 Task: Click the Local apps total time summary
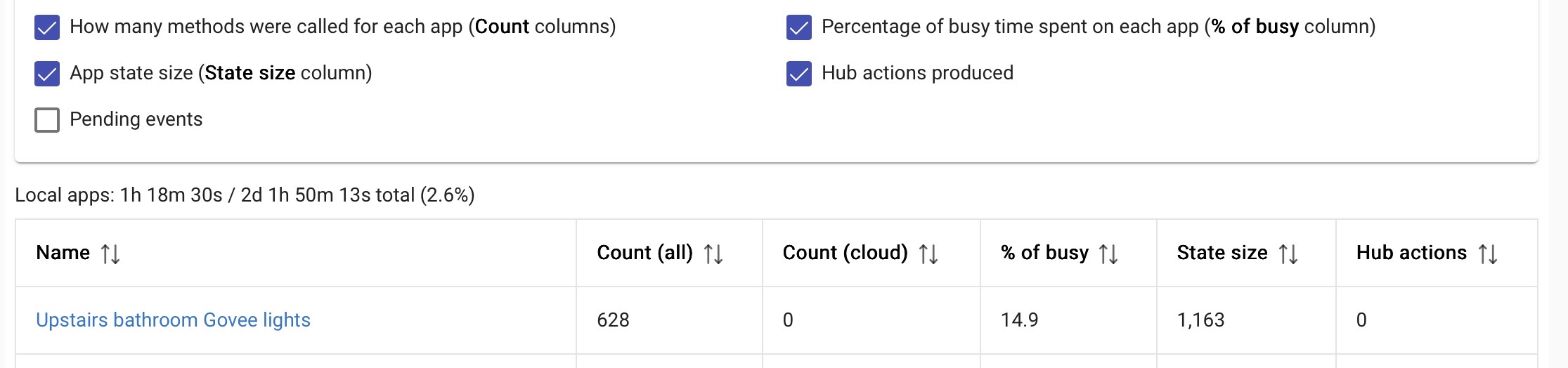pyautogui.click(x=245, y=195)
